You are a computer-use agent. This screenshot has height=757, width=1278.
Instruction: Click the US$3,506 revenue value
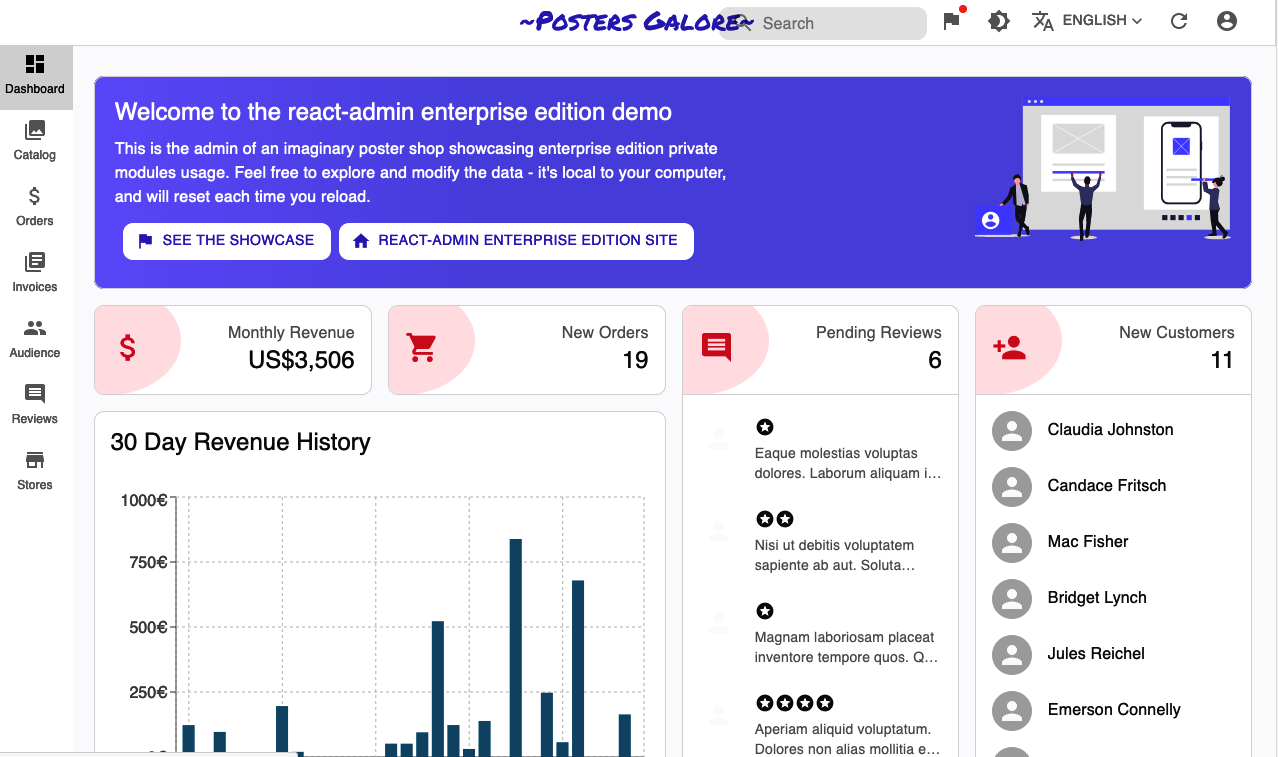click(301, 360)
